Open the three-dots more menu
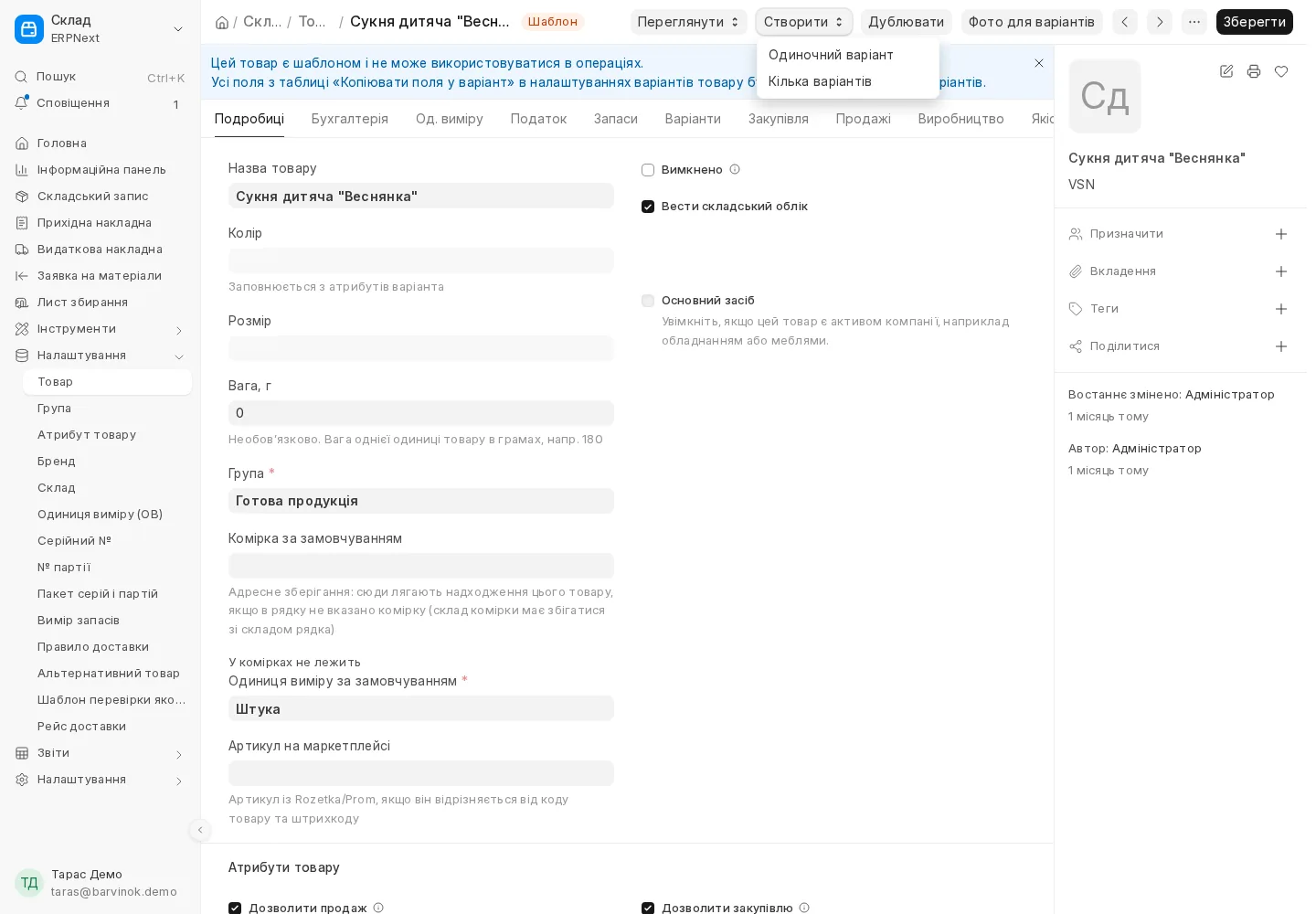Screen dimensions: 1316x914 click(x=1194, y=22)
